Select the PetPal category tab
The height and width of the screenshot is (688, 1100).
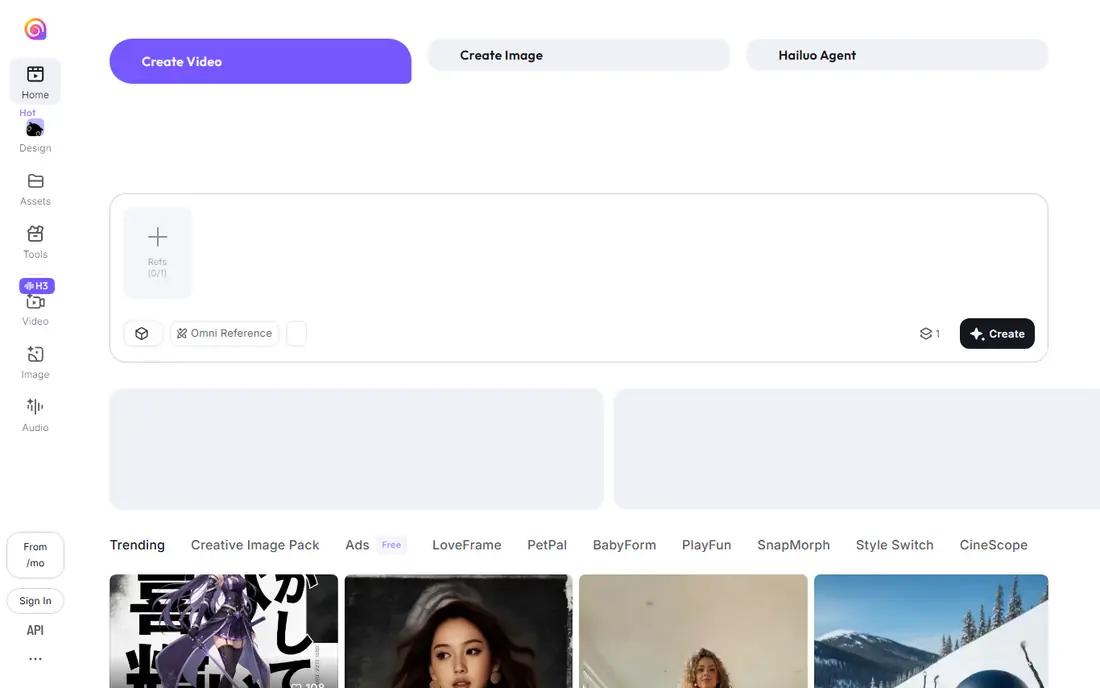pos(547,545)
